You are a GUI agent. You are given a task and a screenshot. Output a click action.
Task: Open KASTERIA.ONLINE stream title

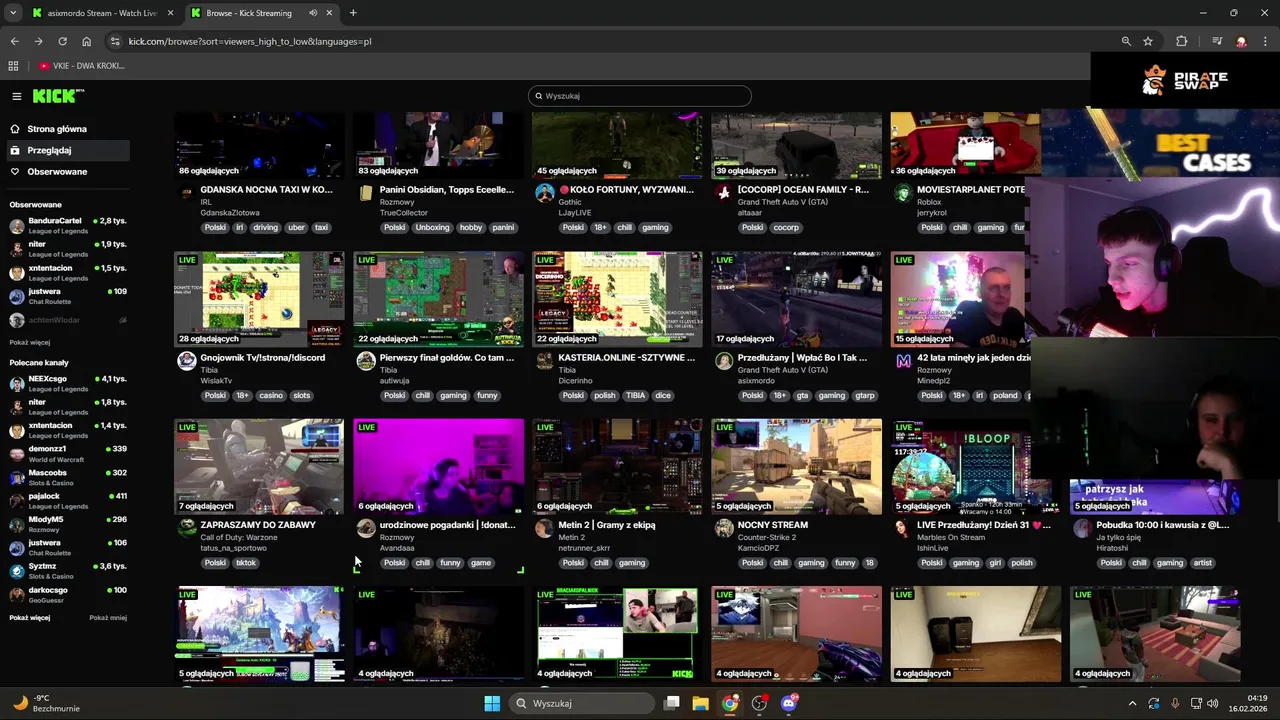point(626,358)
